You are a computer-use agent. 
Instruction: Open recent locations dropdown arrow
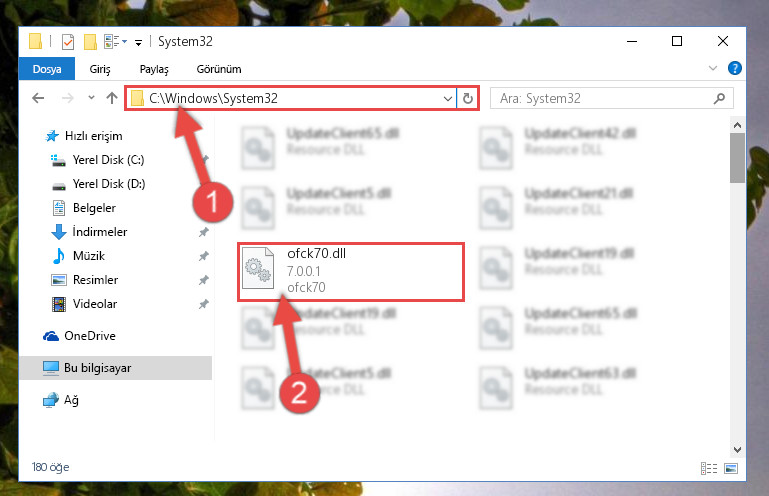pos(91,98)
